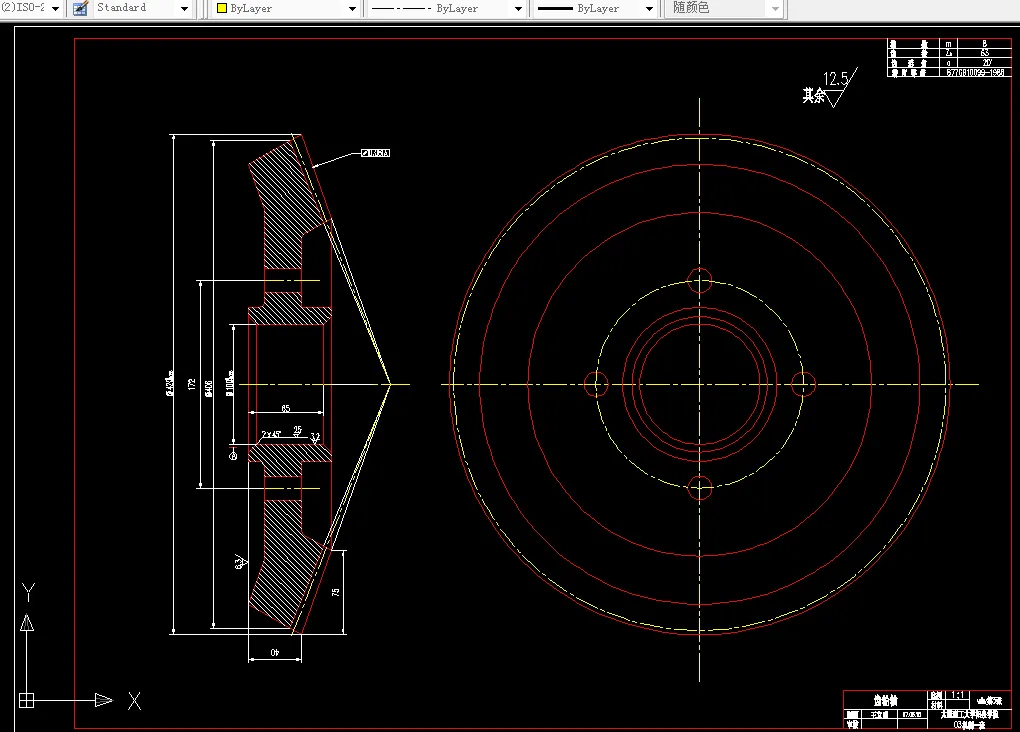
Task: Click the scale value 1:1 in title block
Action: [958, 695]
